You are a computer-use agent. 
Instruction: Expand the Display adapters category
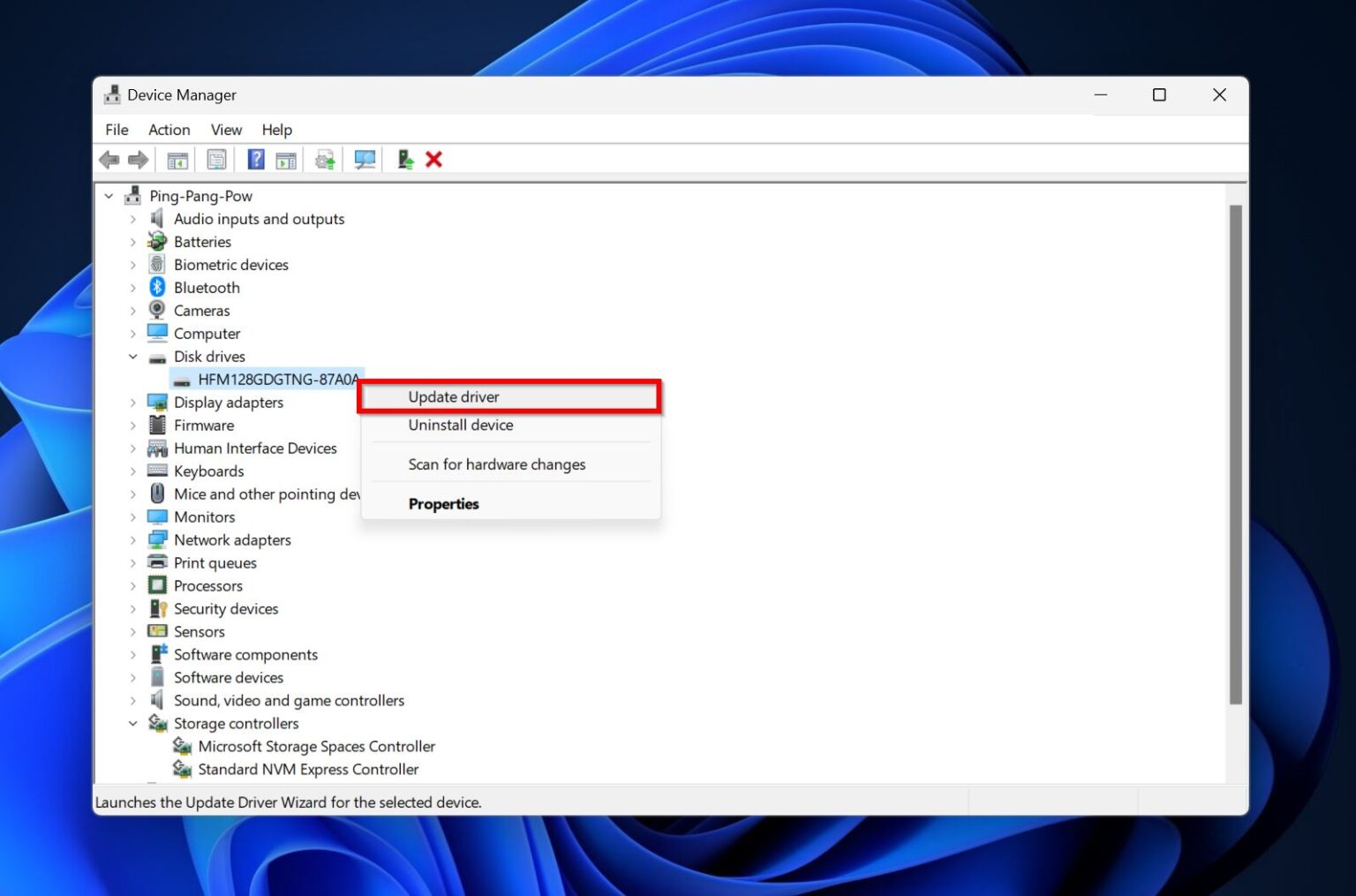coord(132,402)
